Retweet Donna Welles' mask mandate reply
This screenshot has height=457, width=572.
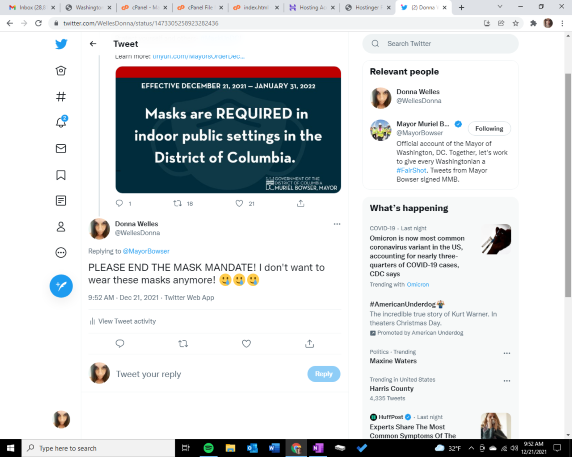tap(183, 344)
